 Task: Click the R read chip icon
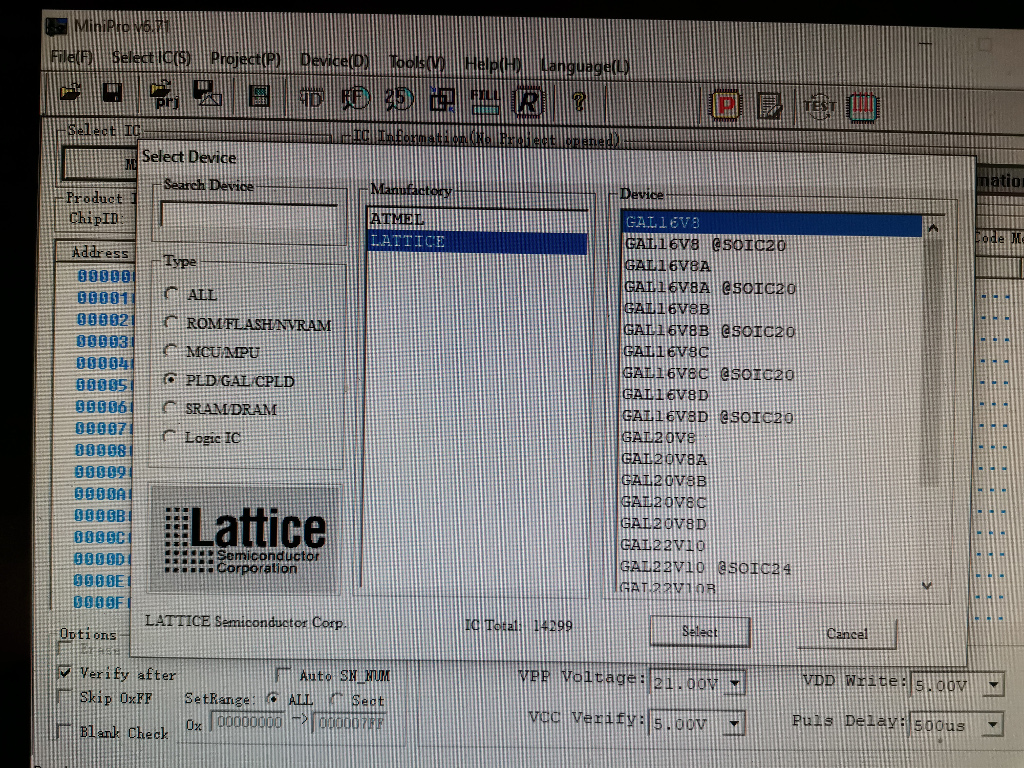[529, 101]
